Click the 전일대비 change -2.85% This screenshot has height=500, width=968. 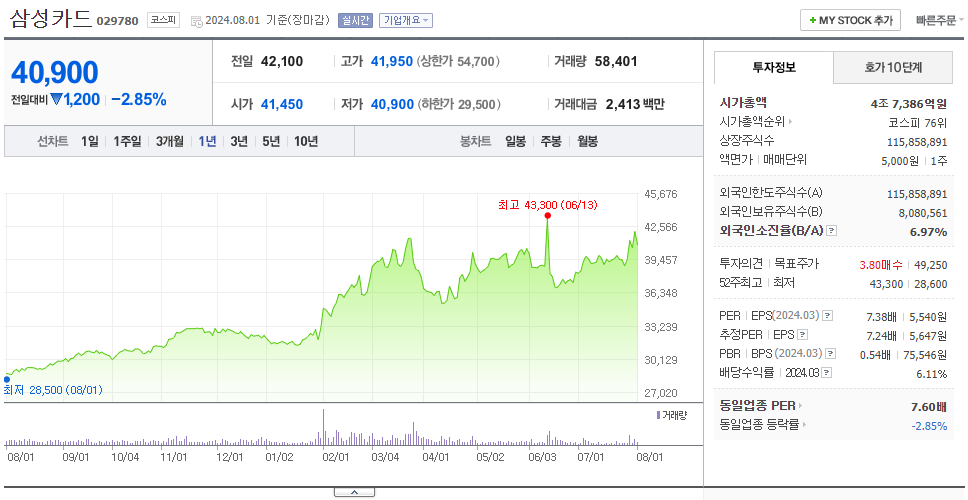(x=139, y=99)
